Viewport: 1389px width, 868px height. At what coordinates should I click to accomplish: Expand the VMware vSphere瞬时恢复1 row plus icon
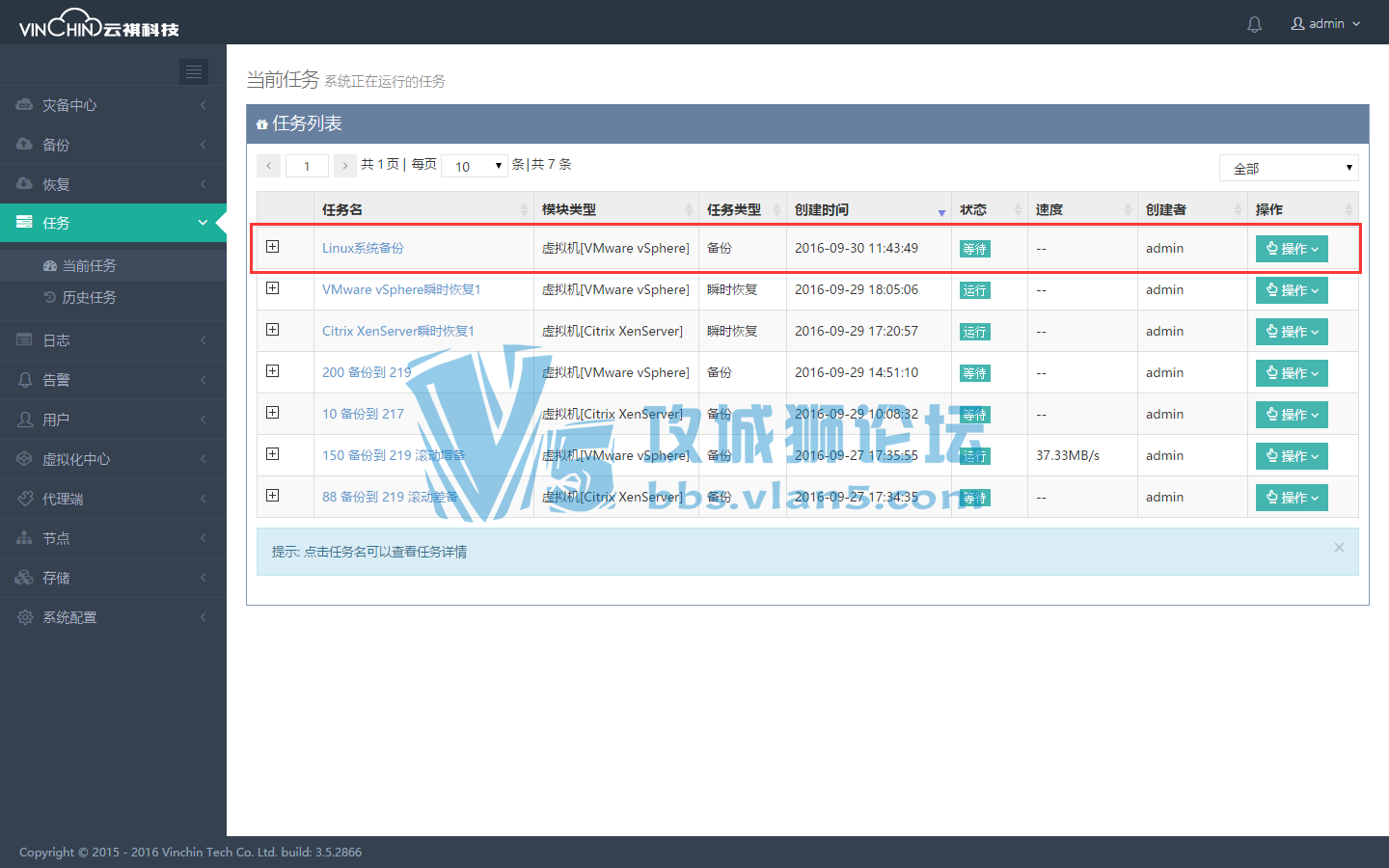273,288
